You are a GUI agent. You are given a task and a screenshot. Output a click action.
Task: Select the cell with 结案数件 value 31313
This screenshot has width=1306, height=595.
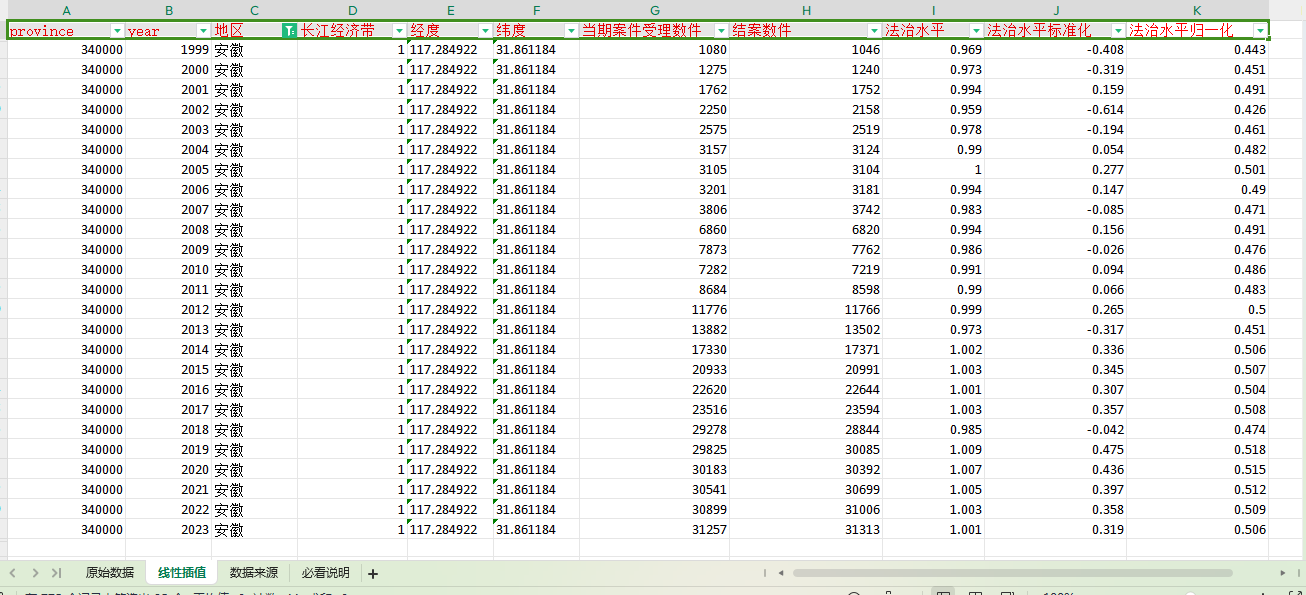pyautogui.click(x=806, y=530)
